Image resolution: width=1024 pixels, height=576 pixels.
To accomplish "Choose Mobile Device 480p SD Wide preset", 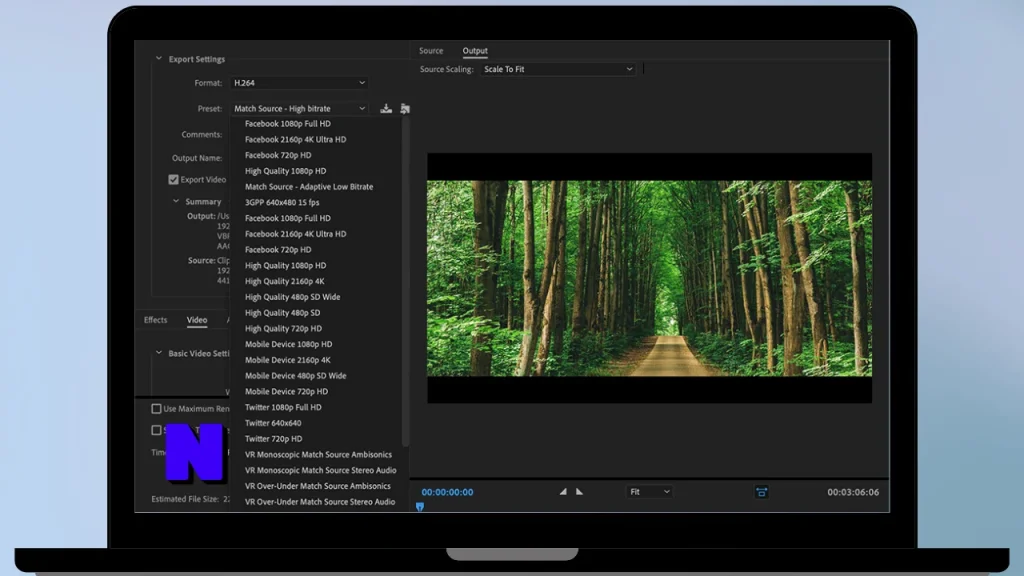I will (x=295, y=376).
